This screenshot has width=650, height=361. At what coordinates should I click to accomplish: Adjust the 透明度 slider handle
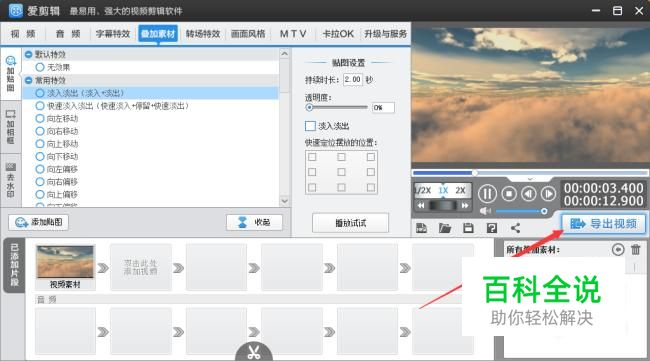309,107
